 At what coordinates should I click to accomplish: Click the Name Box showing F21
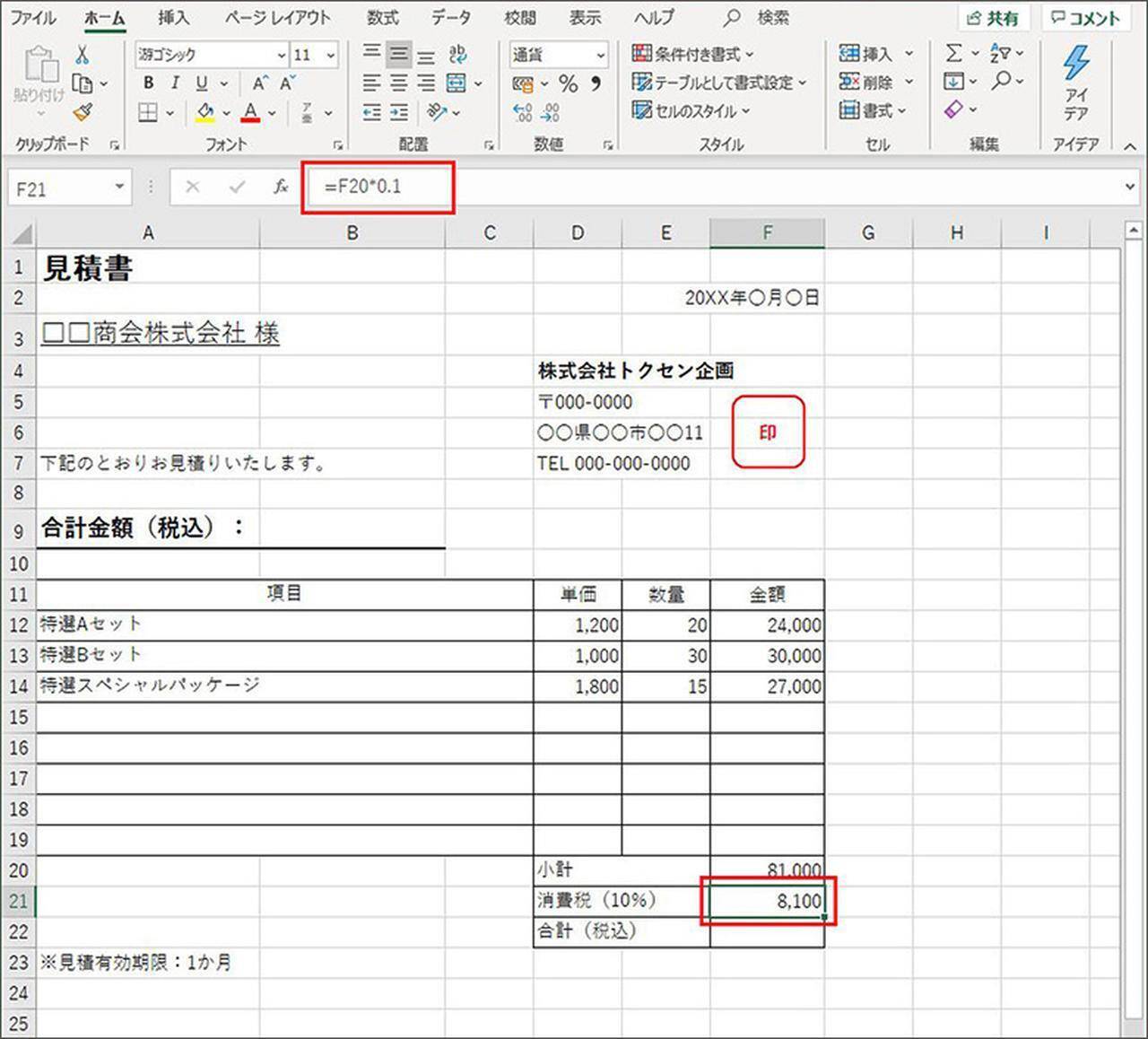coord(59,188)
